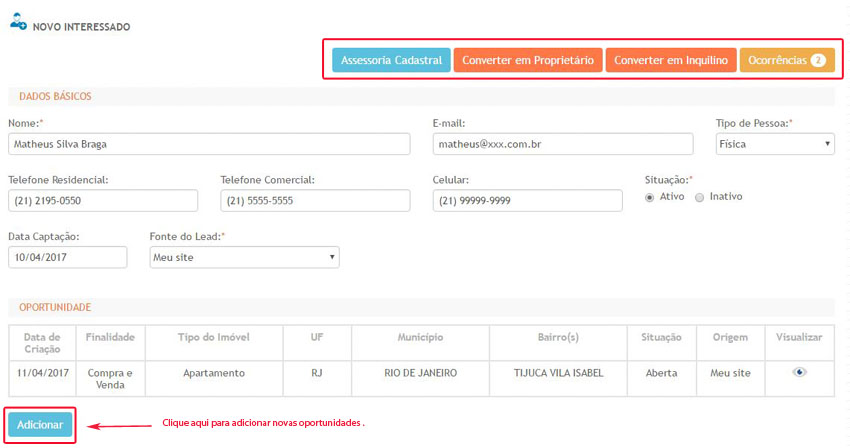Expand the Fonte do Lead dropdown
The height and width of the screenshot is (448, 850).
(x=244, y=257)
